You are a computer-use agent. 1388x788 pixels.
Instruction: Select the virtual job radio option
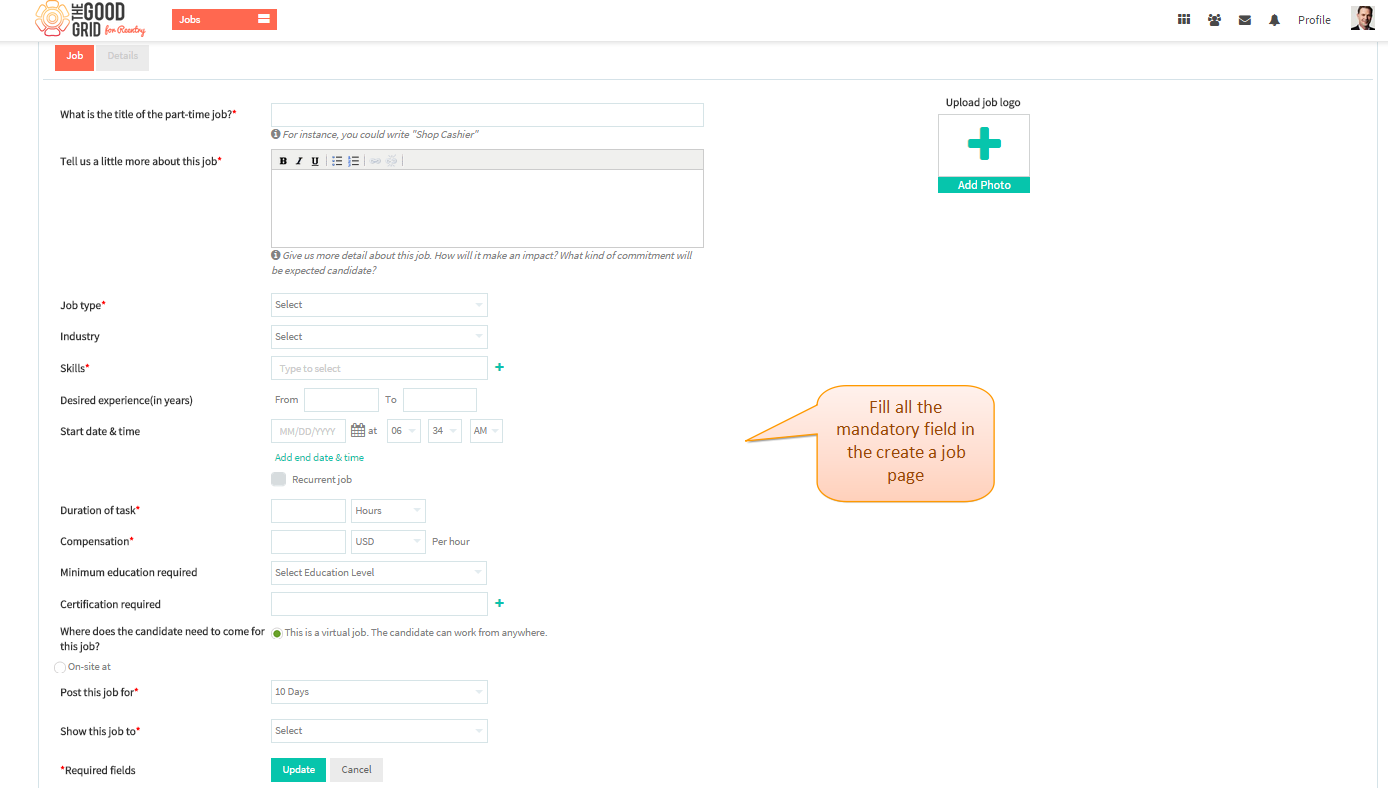[277, 633]
